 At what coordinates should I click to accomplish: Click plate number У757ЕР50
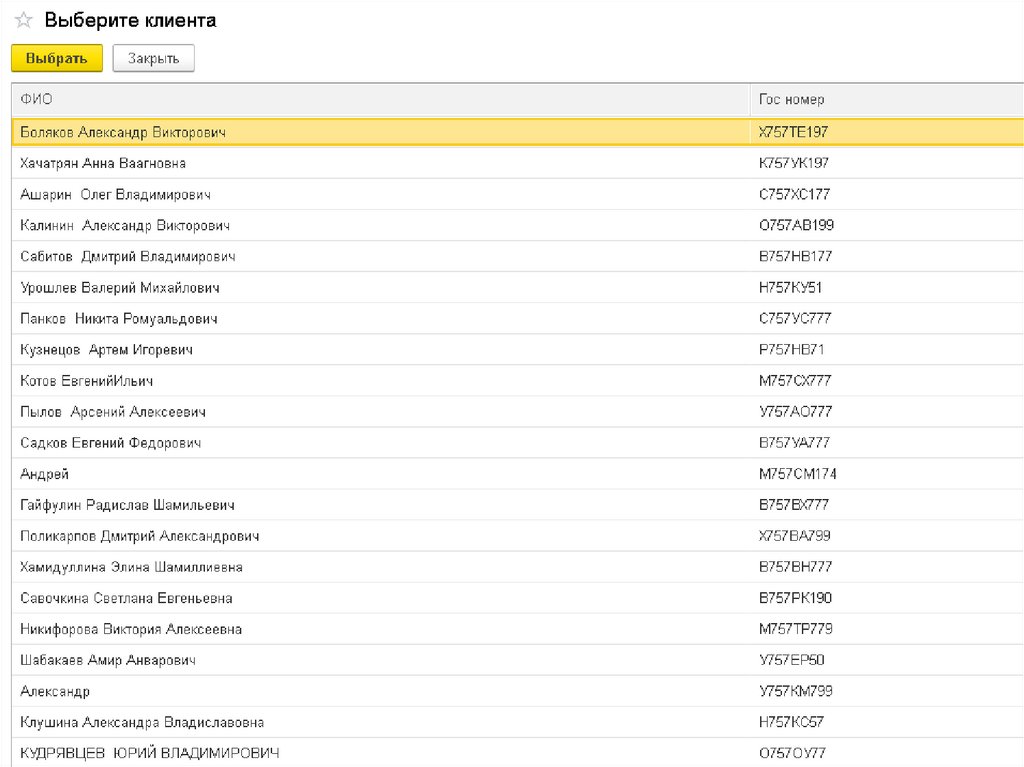tap(791, 660)
